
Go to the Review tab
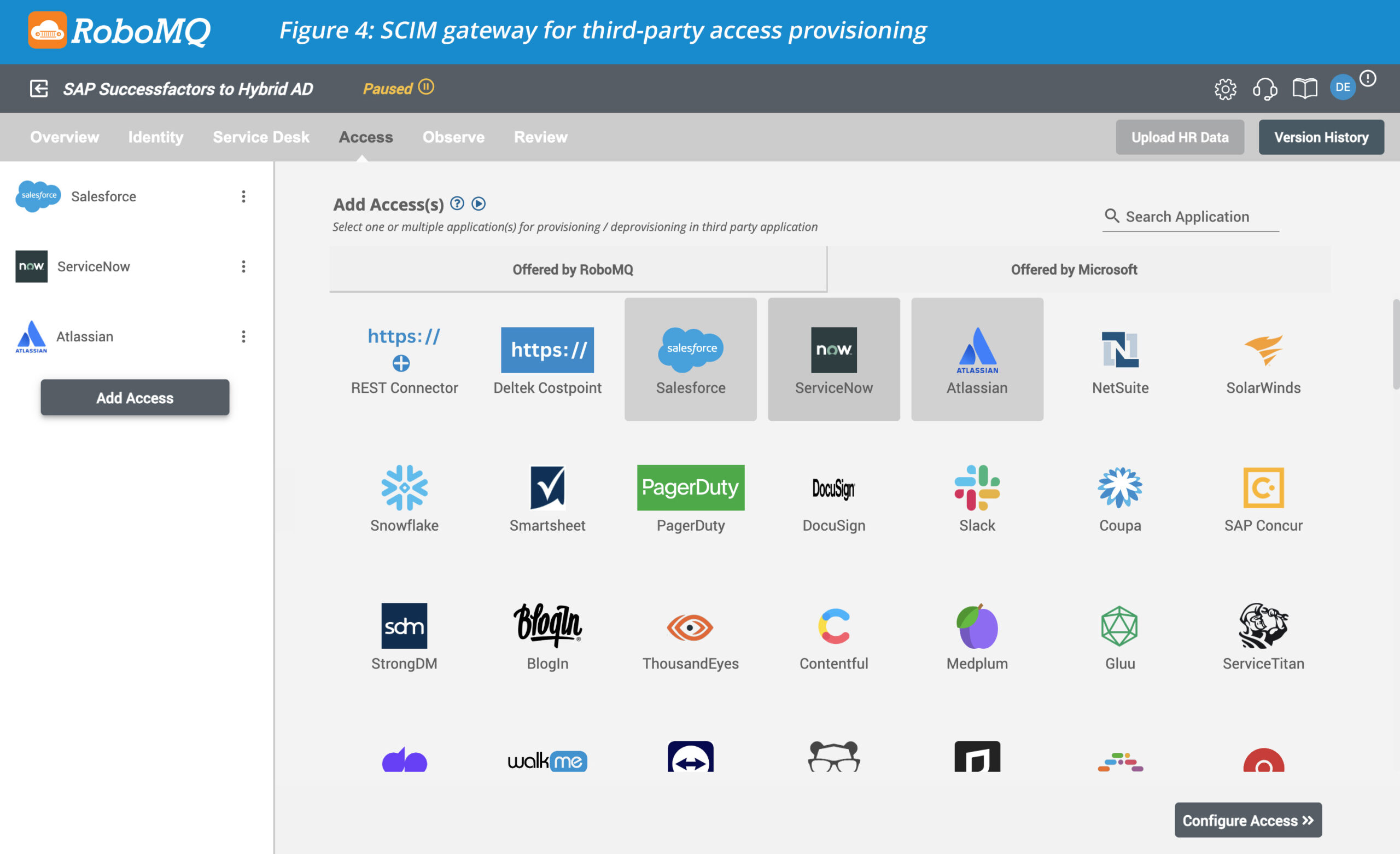coord(540,136)
